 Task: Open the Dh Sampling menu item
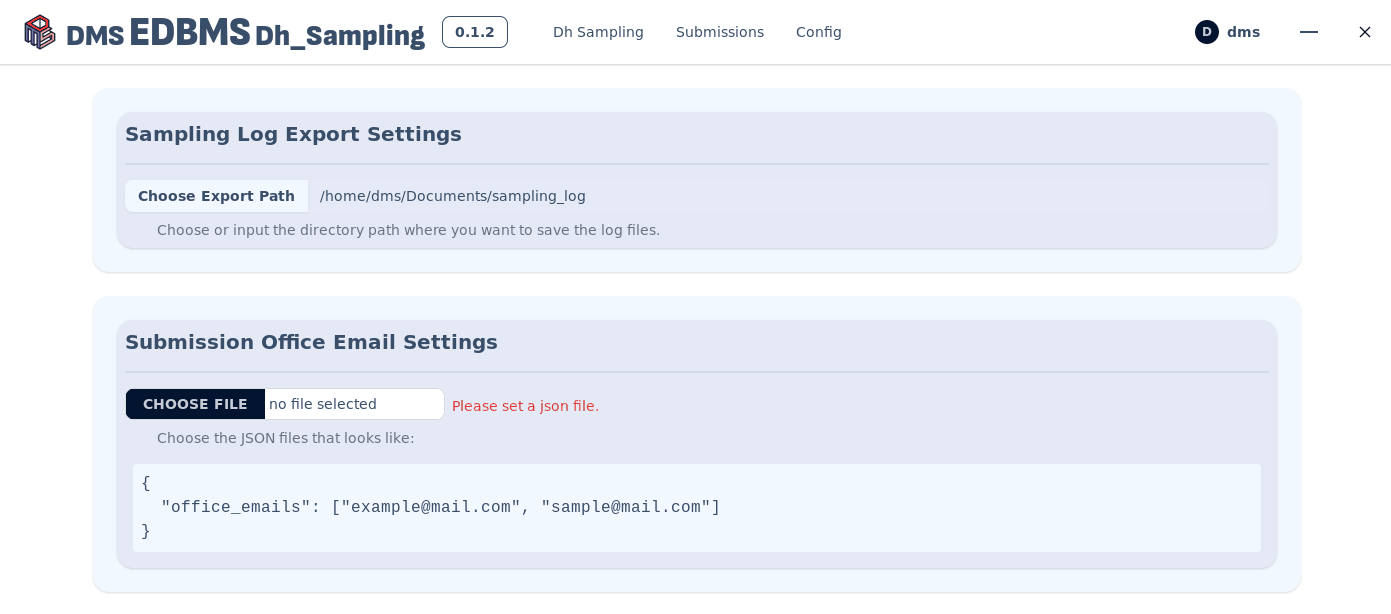(598, 32)
